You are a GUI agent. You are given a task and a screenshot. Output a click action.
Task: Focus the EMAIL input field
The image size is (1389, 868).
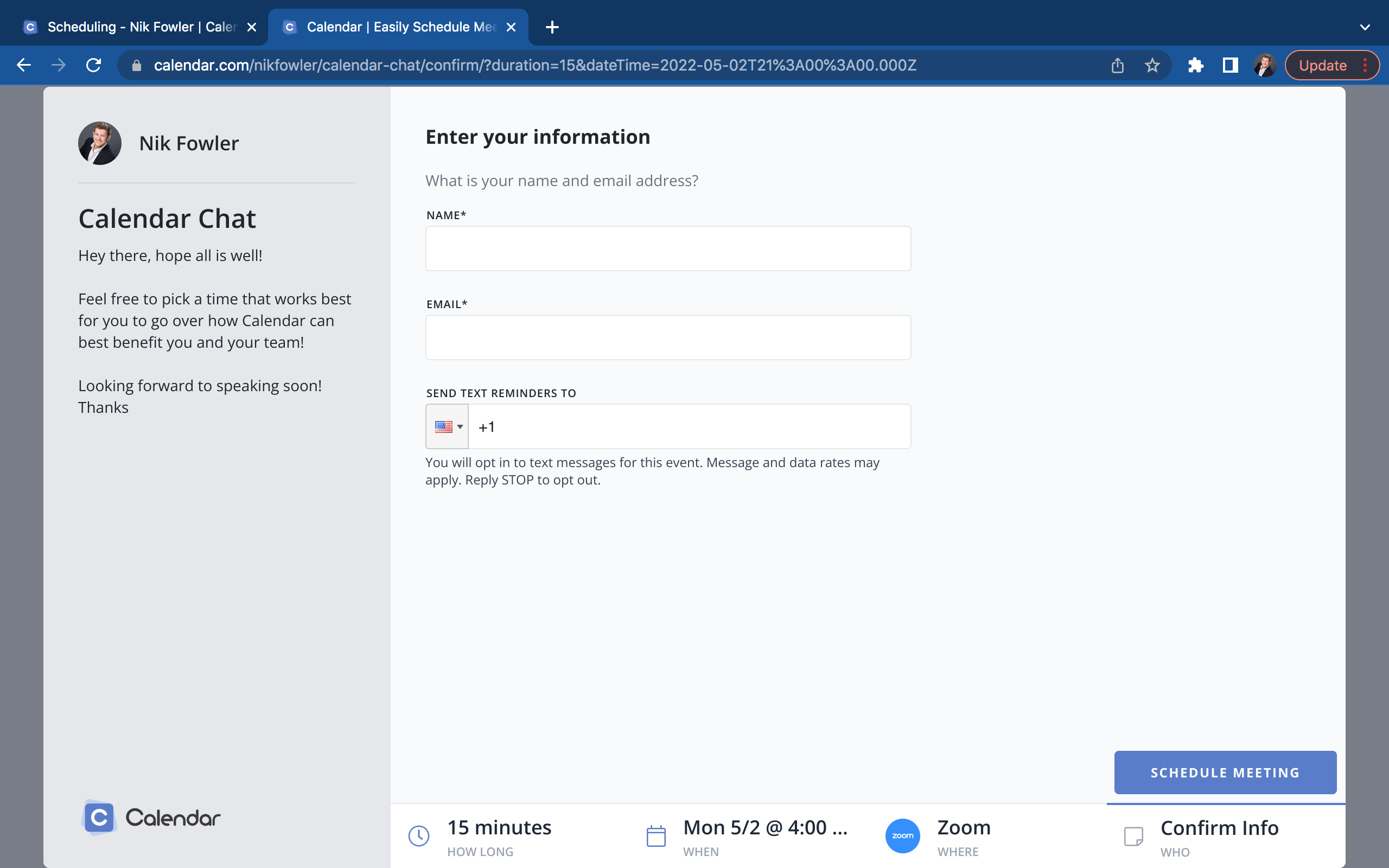pos(668,337)
